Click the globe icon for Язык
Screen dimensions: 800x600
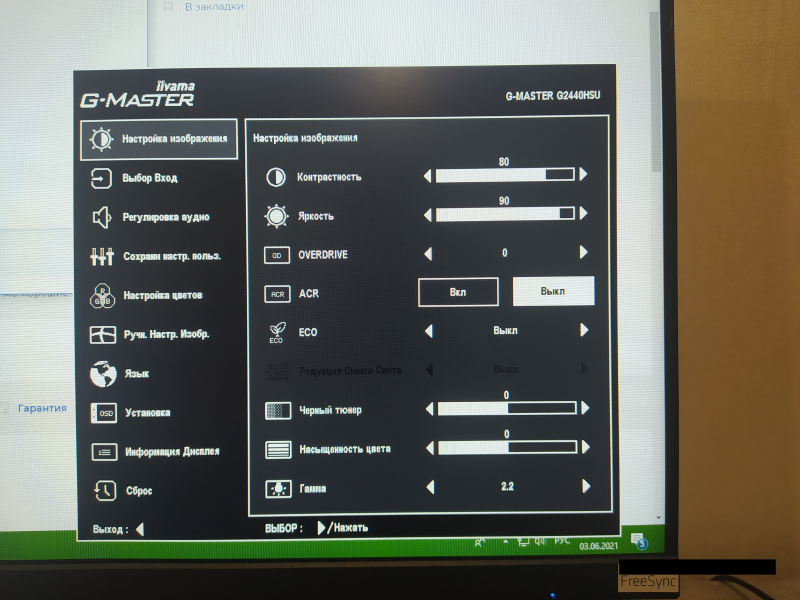coord(102,374)
